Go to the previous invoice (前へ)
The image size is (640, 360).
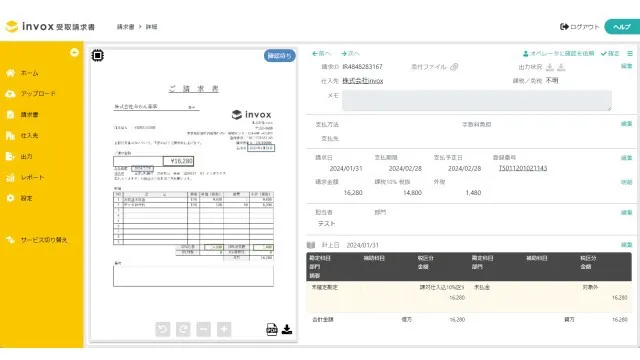coord(321,53)
